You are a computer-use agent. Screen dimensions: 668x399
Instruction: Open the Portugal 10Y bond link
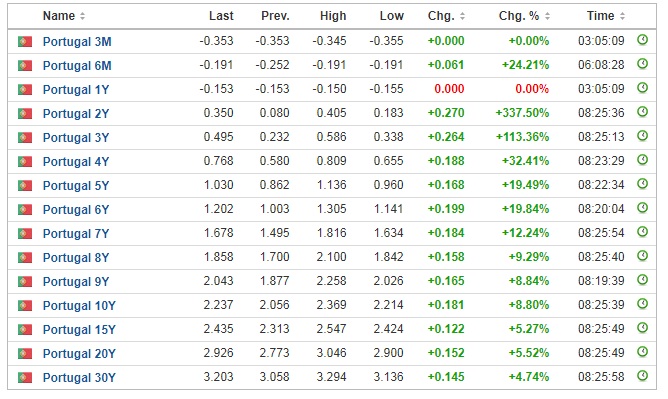tap(79, 306)
